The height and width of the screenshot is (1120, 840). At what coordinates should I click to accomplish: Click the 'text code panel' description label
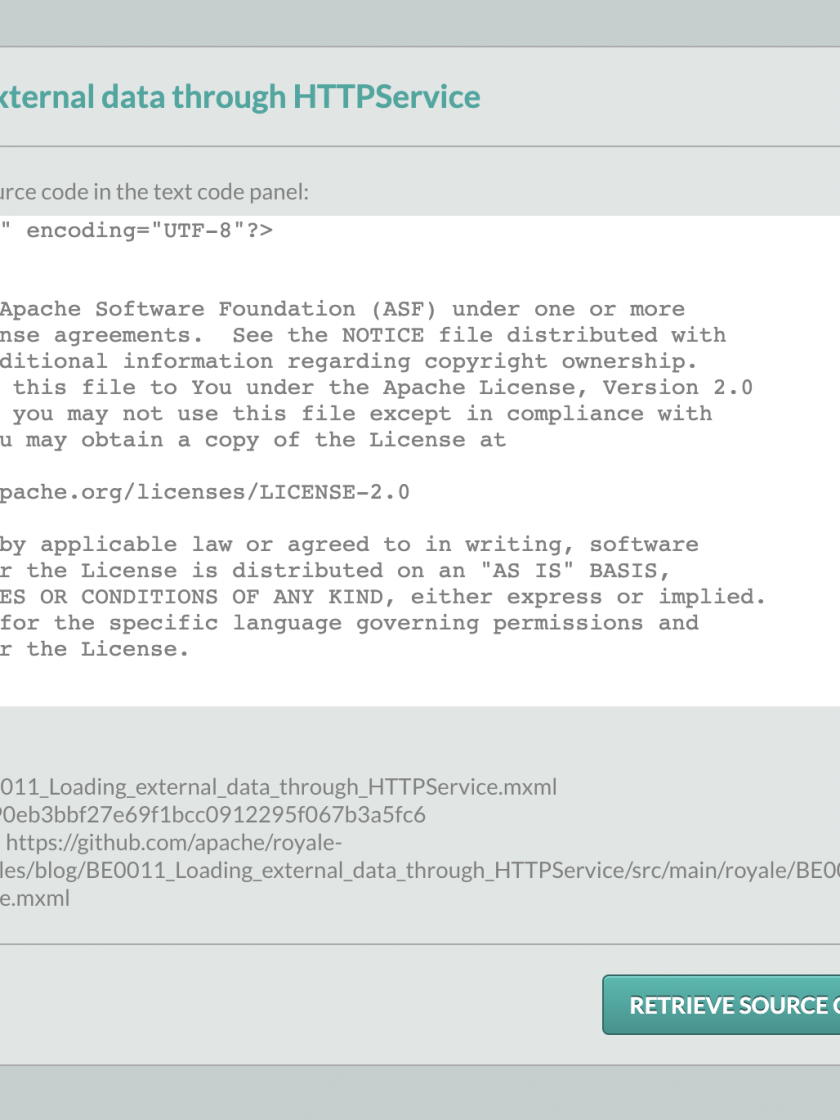pos(155,191)
